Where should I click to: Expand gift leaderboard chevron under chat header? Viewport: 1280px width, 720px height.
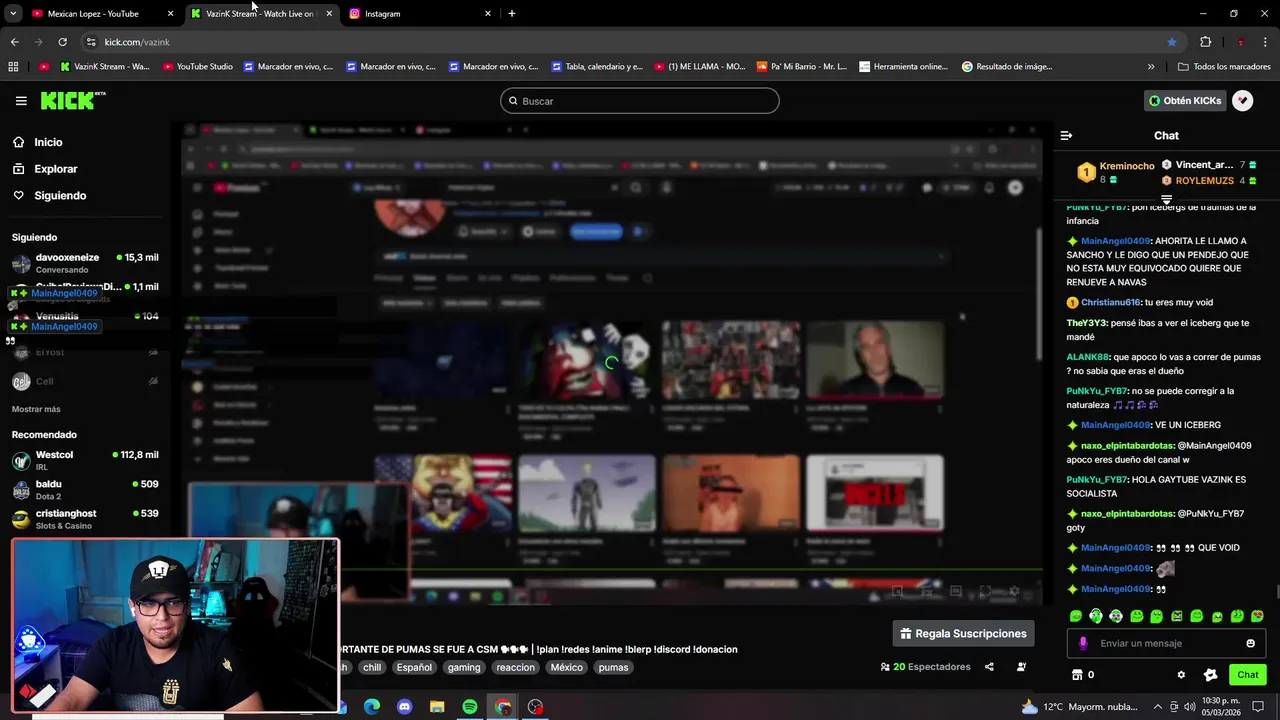[1166, 200]
